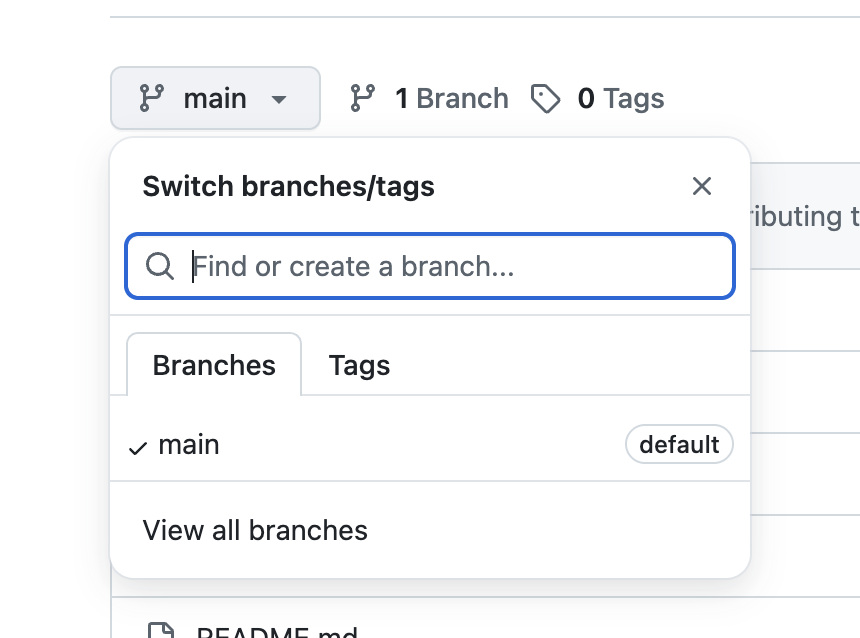860x638 pixels.
Task: Open the README.md file name
Action: (x=277, y=633)
